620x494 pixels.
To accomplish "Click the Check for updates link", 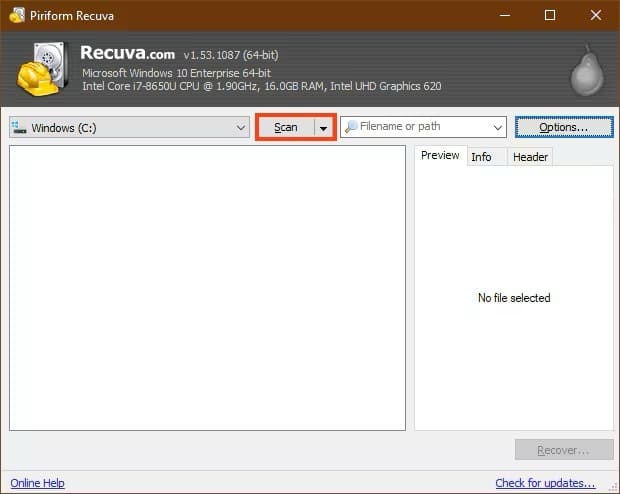I will point(545,483).
